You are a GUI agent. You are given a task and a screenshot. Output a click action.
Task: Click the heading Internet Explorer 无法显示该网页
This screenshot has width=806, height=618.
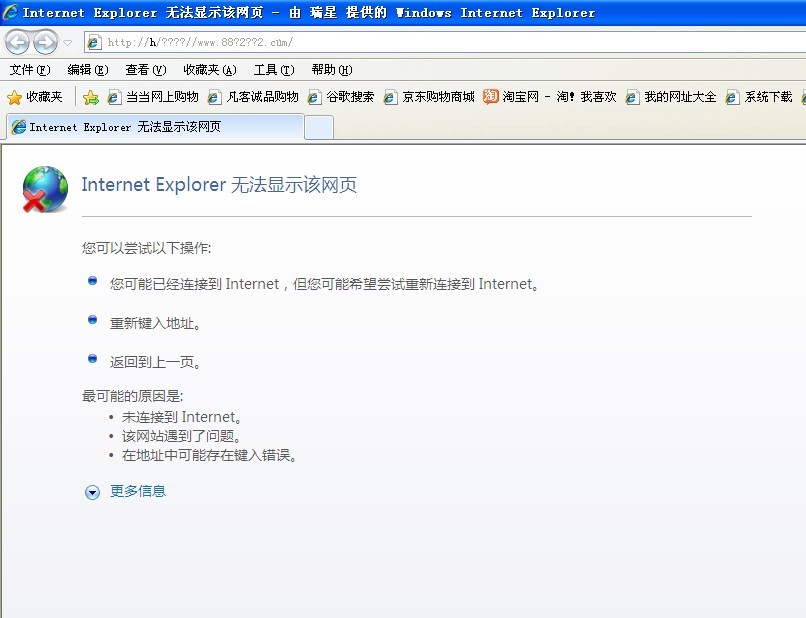click(x=219, y=185)
